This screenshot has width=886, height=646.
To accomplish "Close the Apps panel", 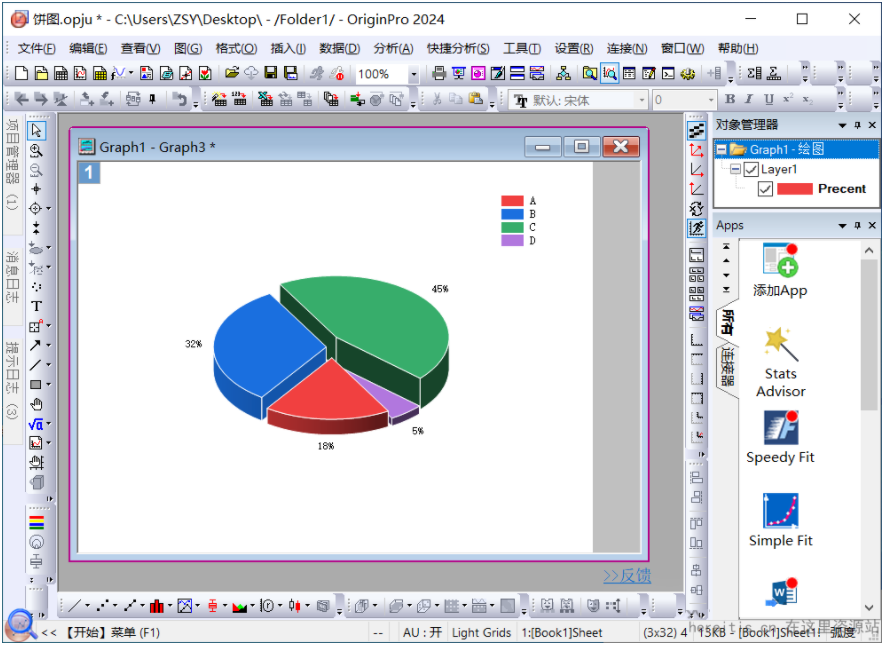I will 872,225.
